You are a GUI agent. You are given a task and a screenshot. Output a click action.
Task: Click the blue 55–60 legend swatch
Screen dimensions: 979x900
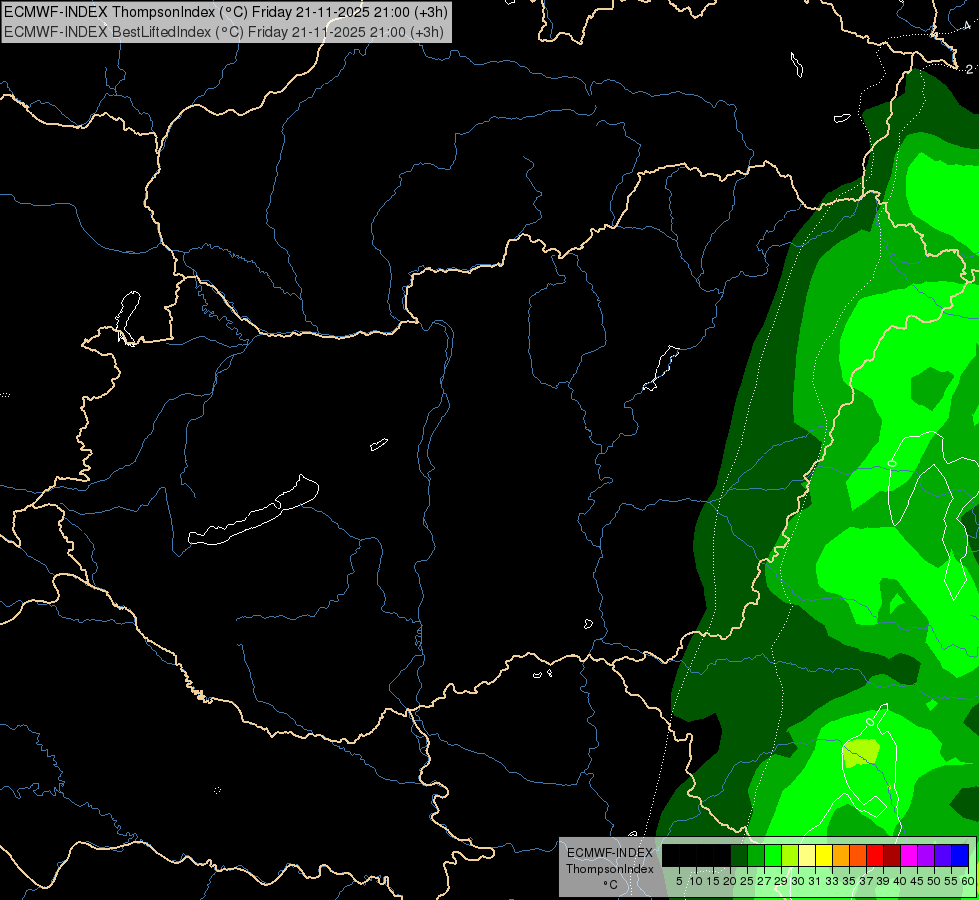960,856
